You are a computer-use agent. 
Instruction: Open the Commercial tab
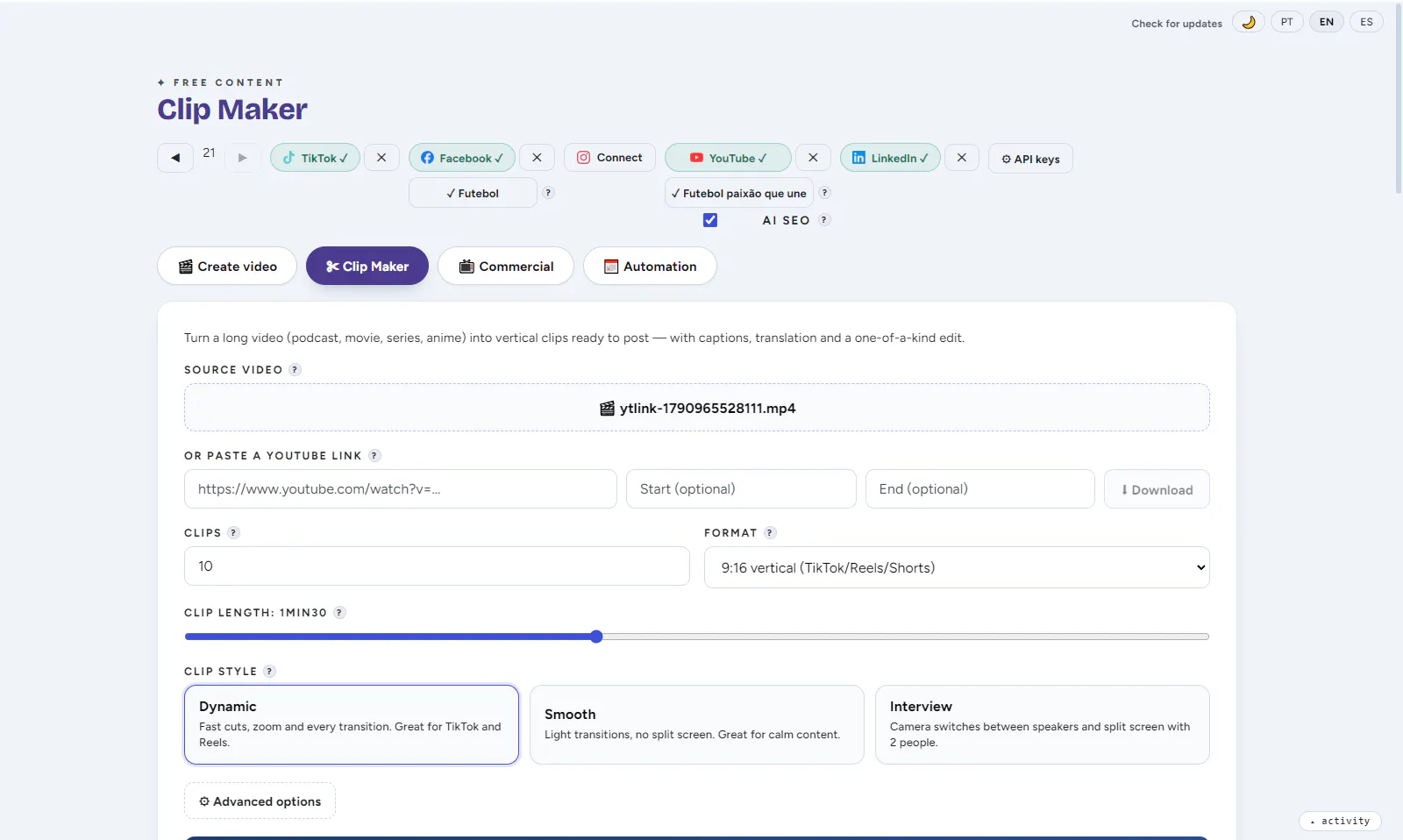506,266
